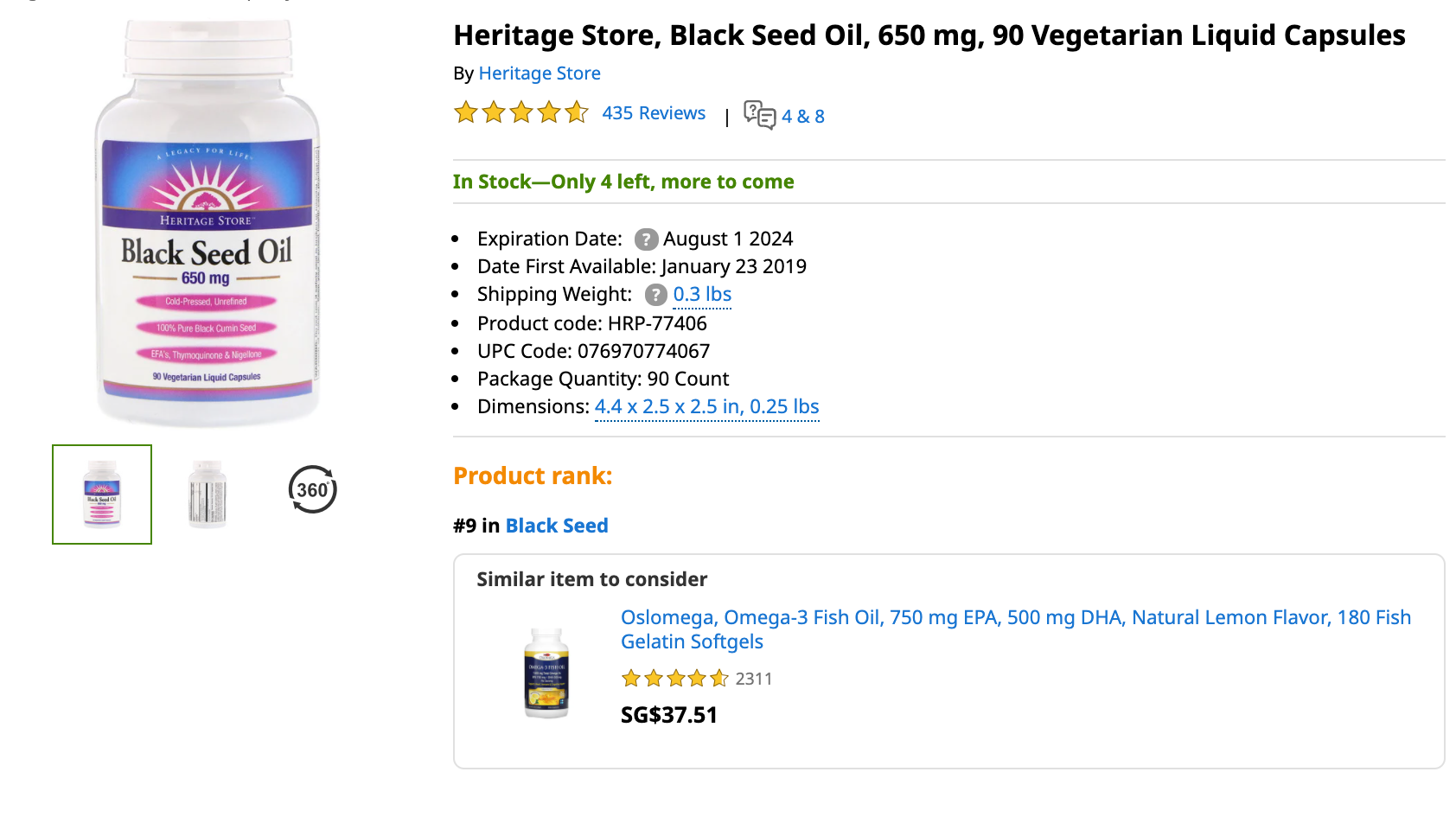Click the Oslomega fish oil bottle image

(x=546, y=673)
